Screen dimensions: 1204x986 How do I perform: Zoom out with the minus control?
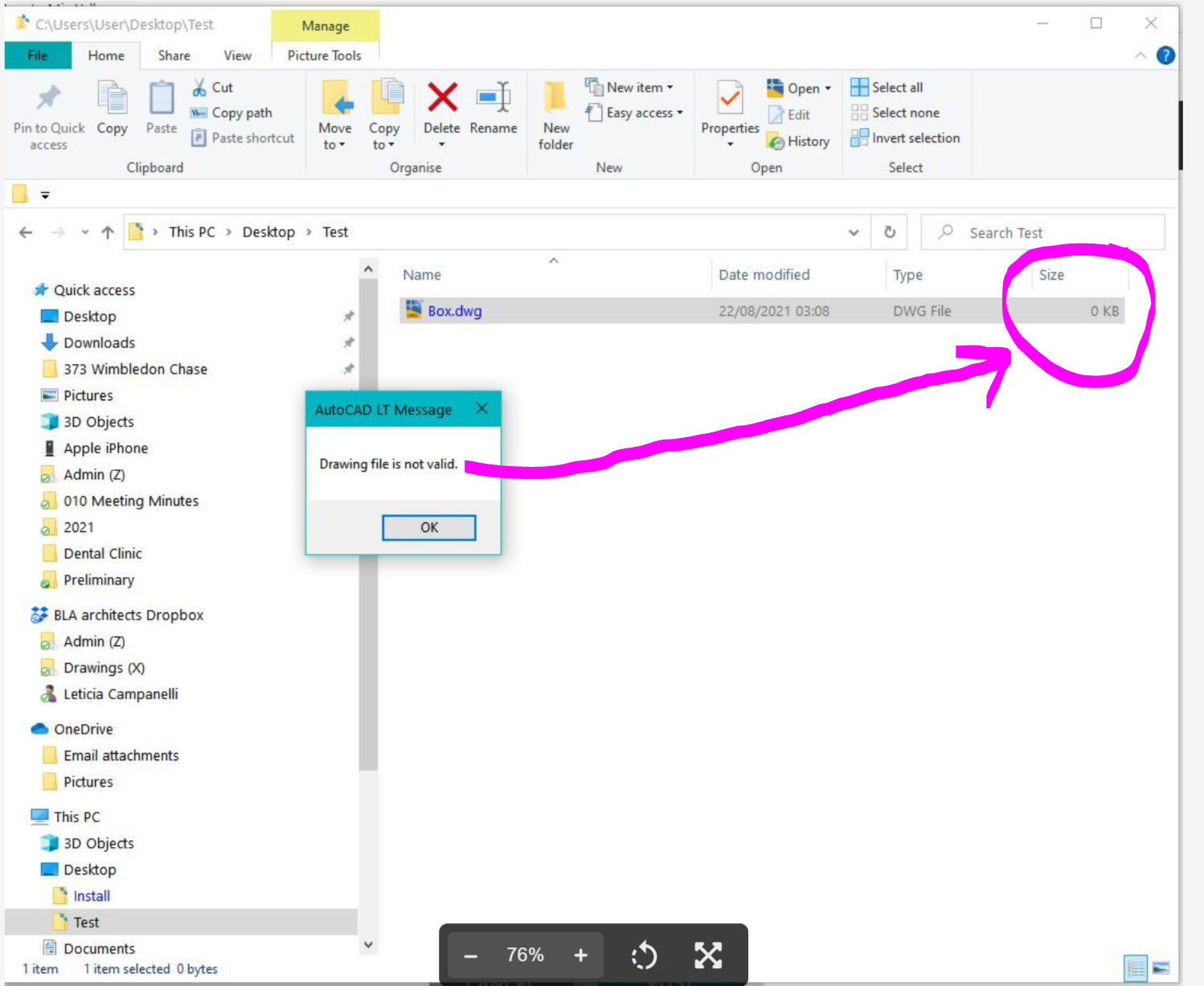(x=470, y=955)
